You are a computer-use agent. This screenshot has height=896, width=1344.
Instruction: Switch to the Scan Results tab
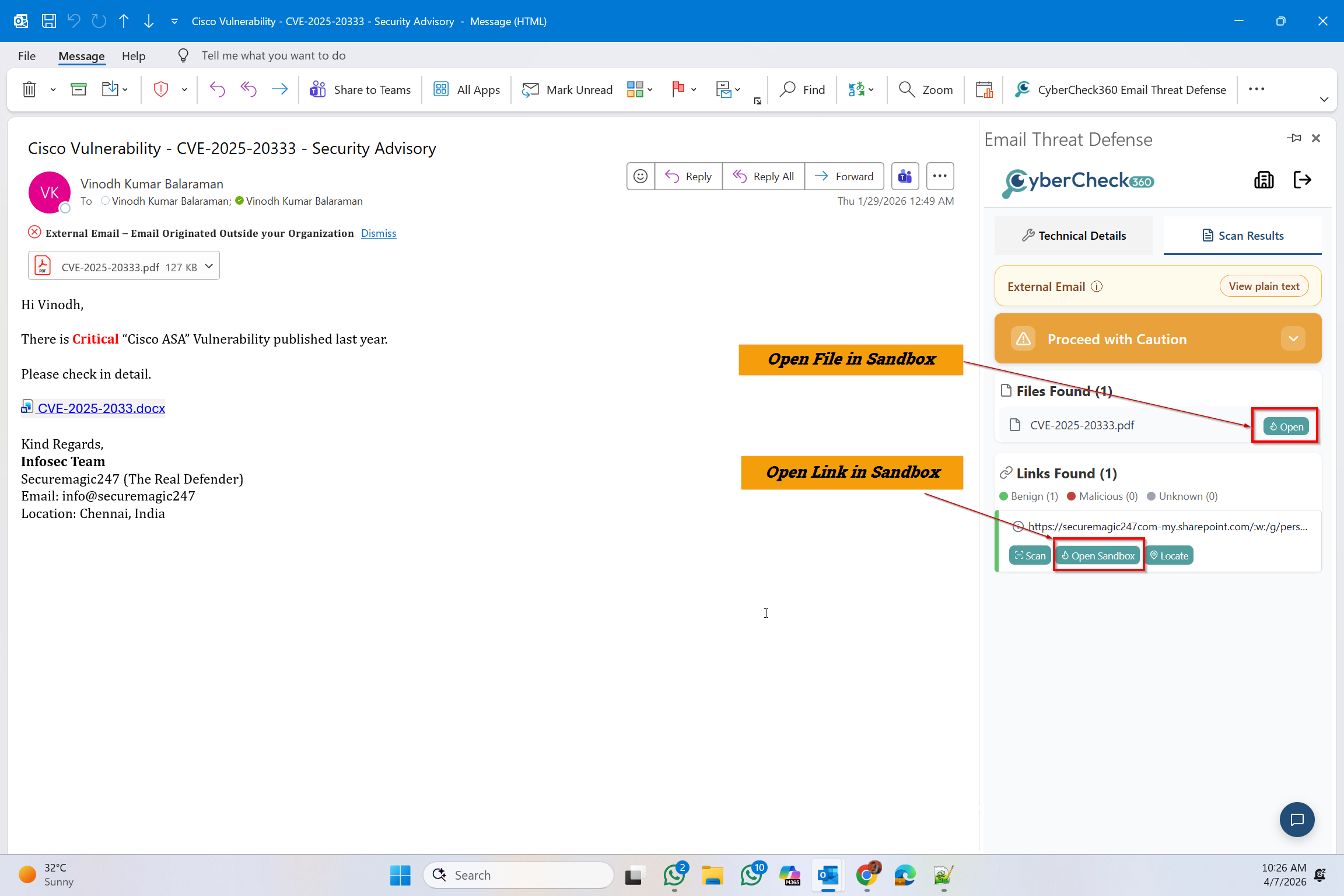(1242, 236)
